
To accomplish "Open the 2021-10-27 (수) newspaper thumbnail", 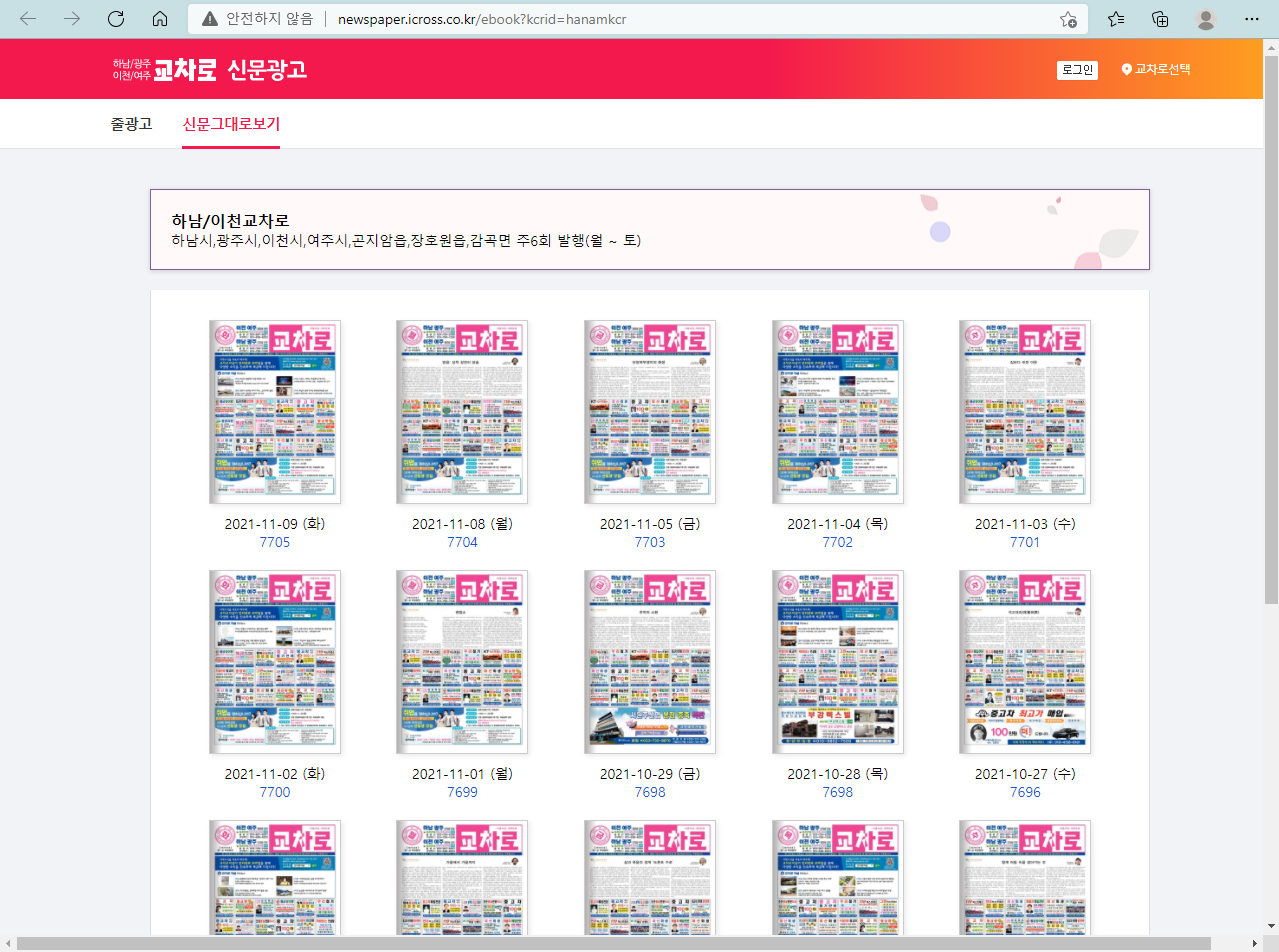I will 1025,662.
